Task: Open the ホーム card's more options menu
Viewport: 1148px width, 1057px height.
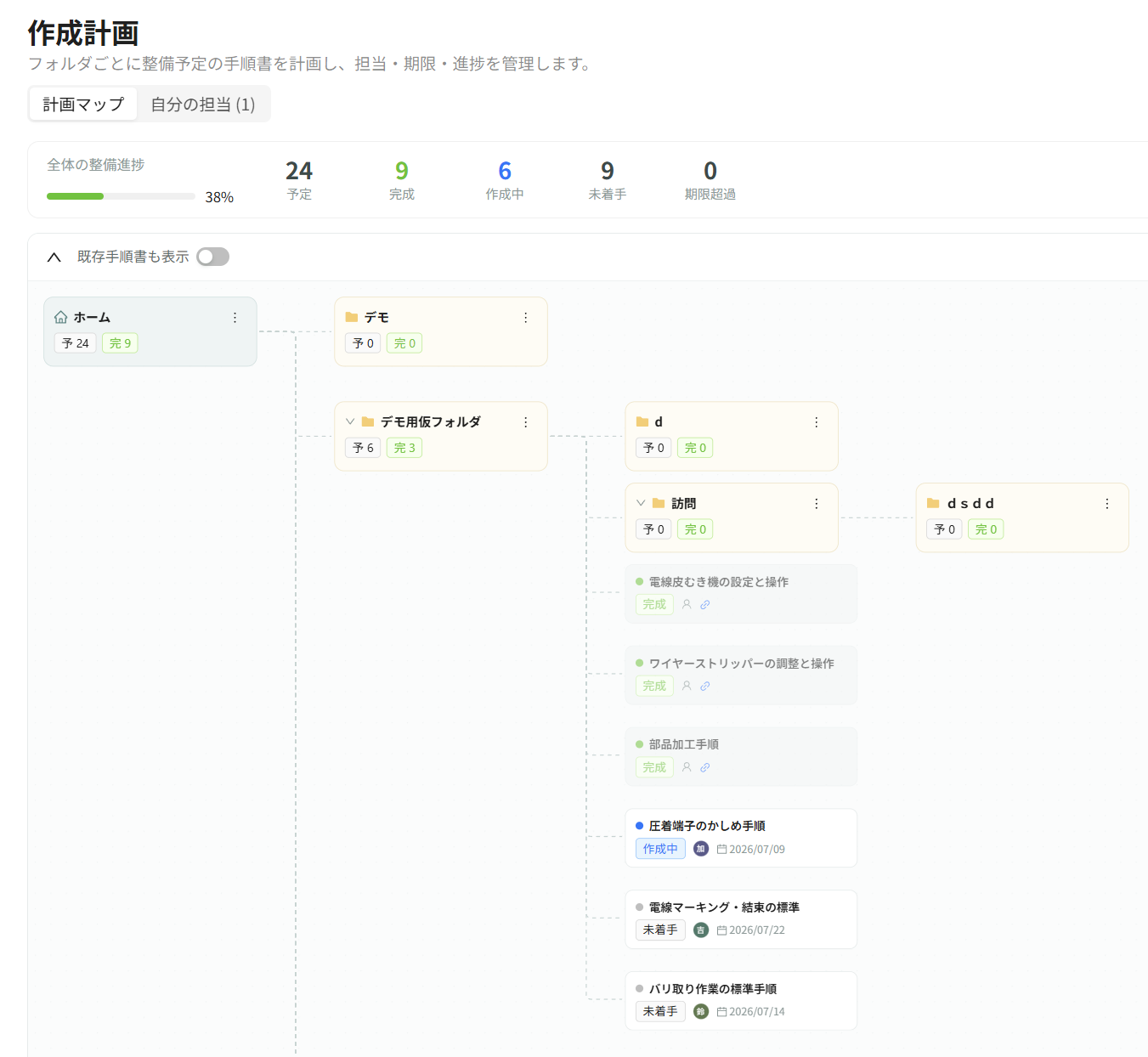Action: coord(235,318)
